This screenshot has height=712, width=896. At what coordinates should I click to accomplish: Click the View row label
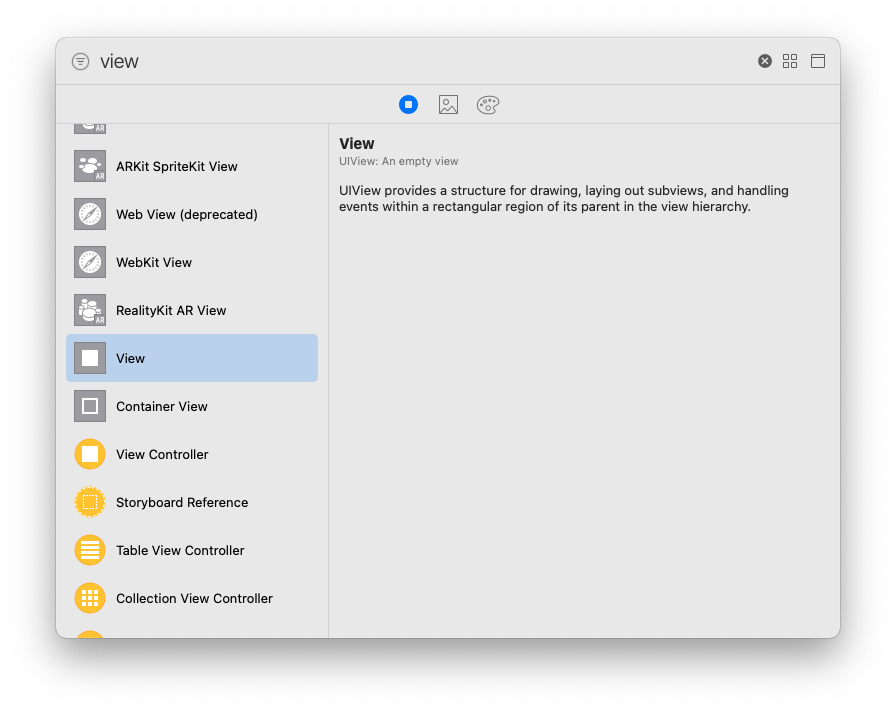click(x=130, y=358)
